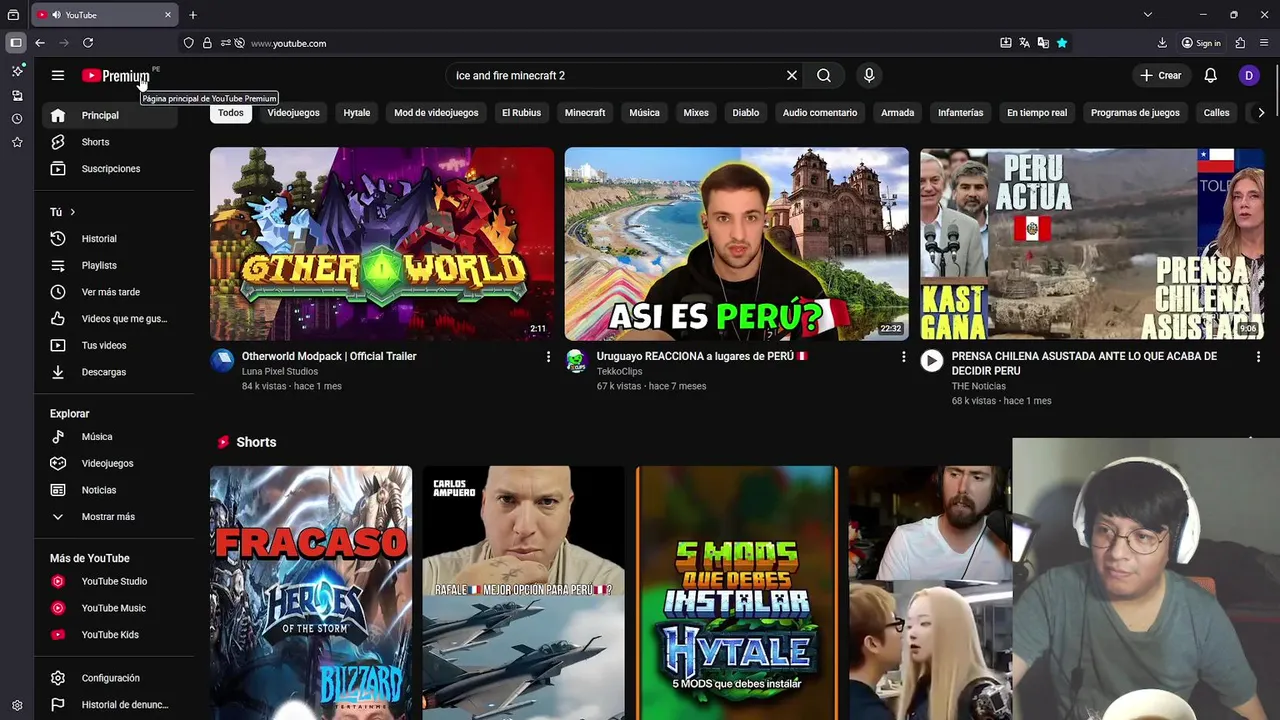The image size is (1280, 720).
Task: Open Playlists in the sidebar
Action: point(110,265)
